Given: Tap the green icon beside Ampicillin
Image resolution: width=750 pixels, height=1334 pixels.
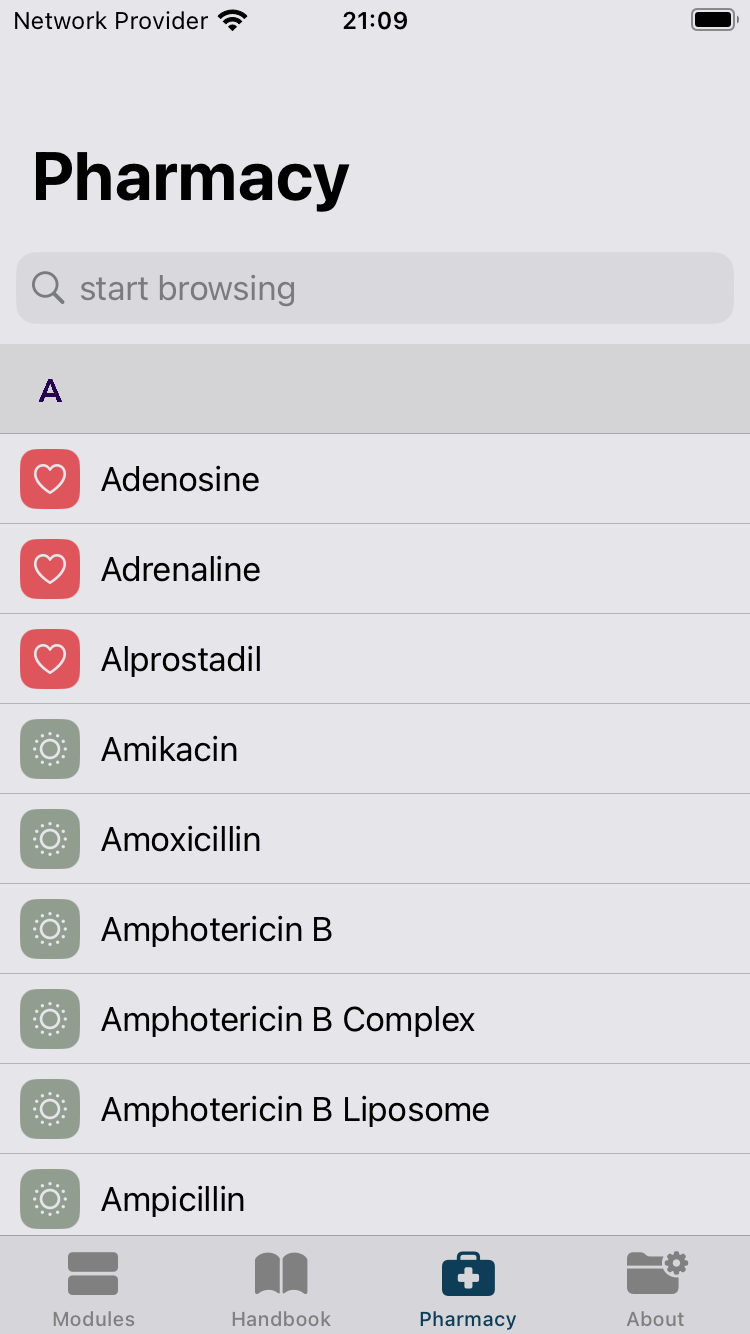Looking at the screenshot, I should [50, 1199].
